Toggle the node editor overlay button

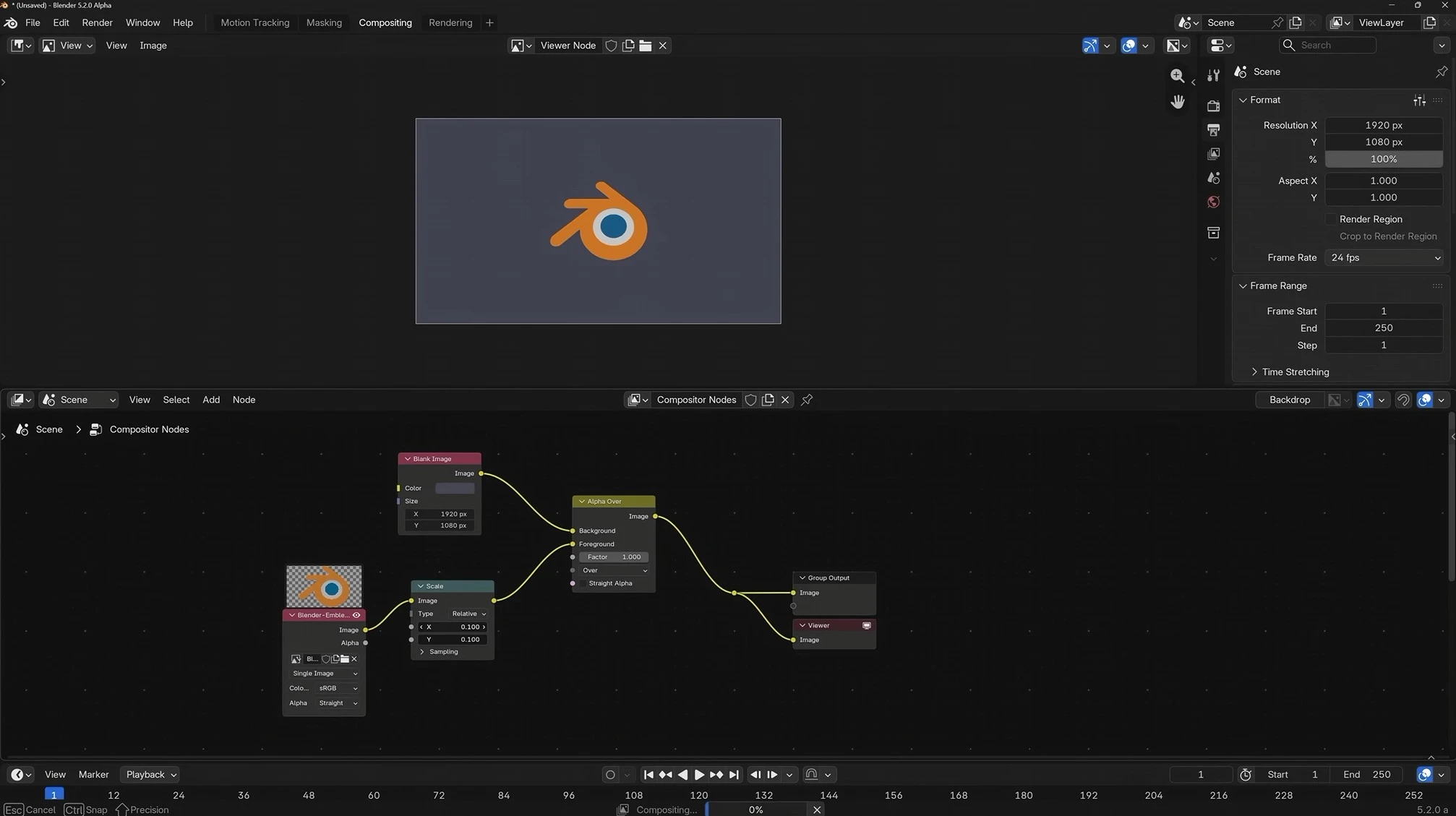click(x=1424, y=400)
